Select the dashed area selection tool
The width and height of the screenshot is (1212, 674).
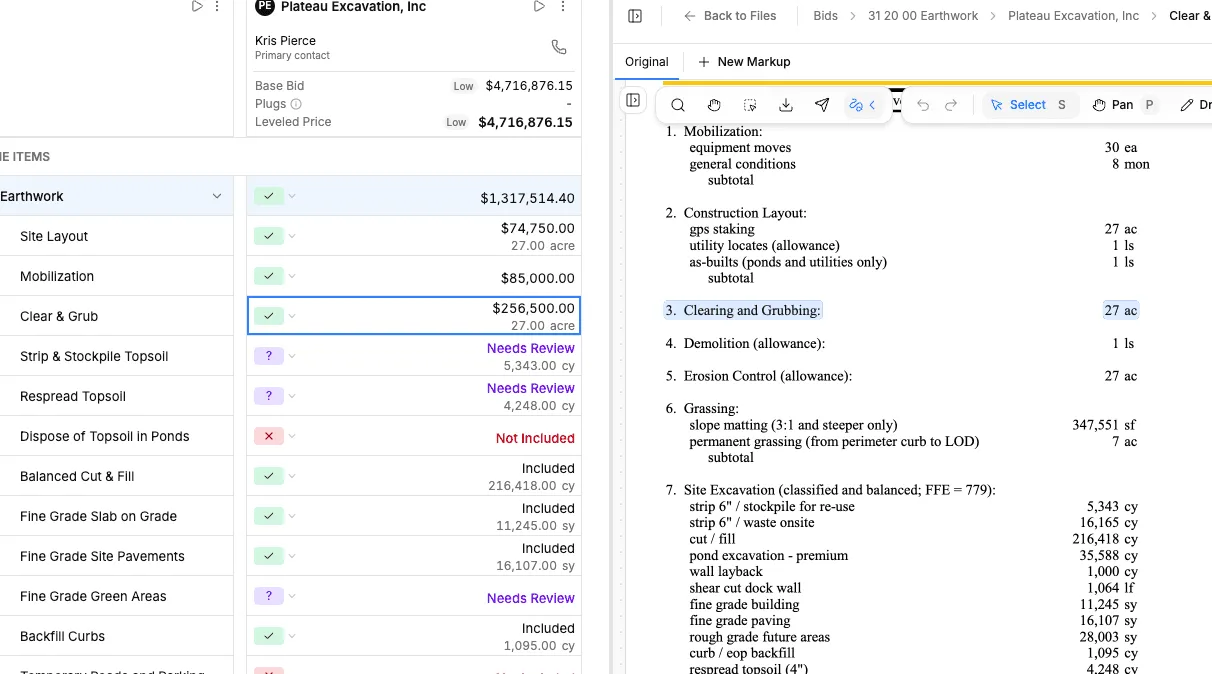(750, 105)
